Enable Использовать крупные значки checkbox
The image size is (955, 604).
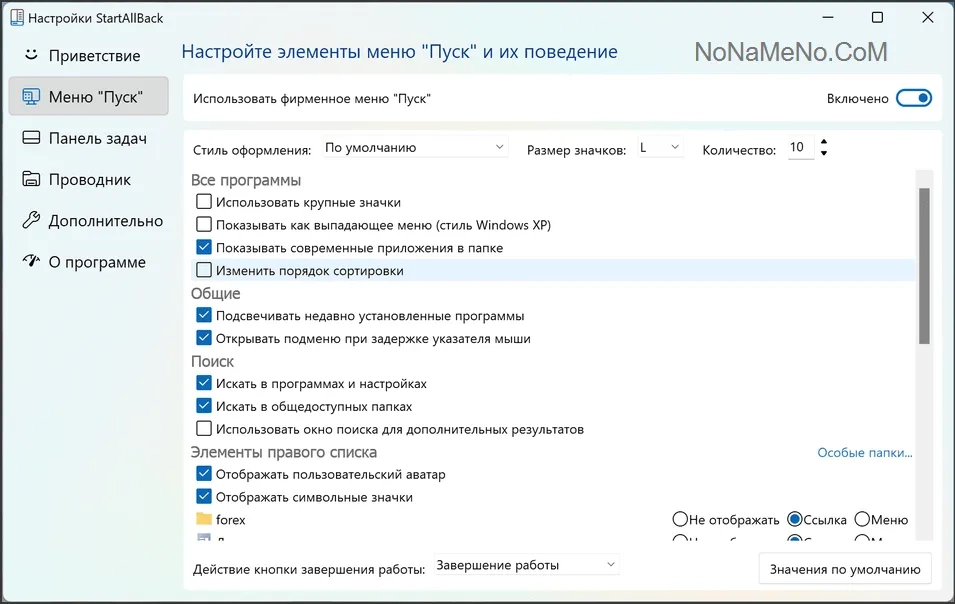click(x=204, y=202)
